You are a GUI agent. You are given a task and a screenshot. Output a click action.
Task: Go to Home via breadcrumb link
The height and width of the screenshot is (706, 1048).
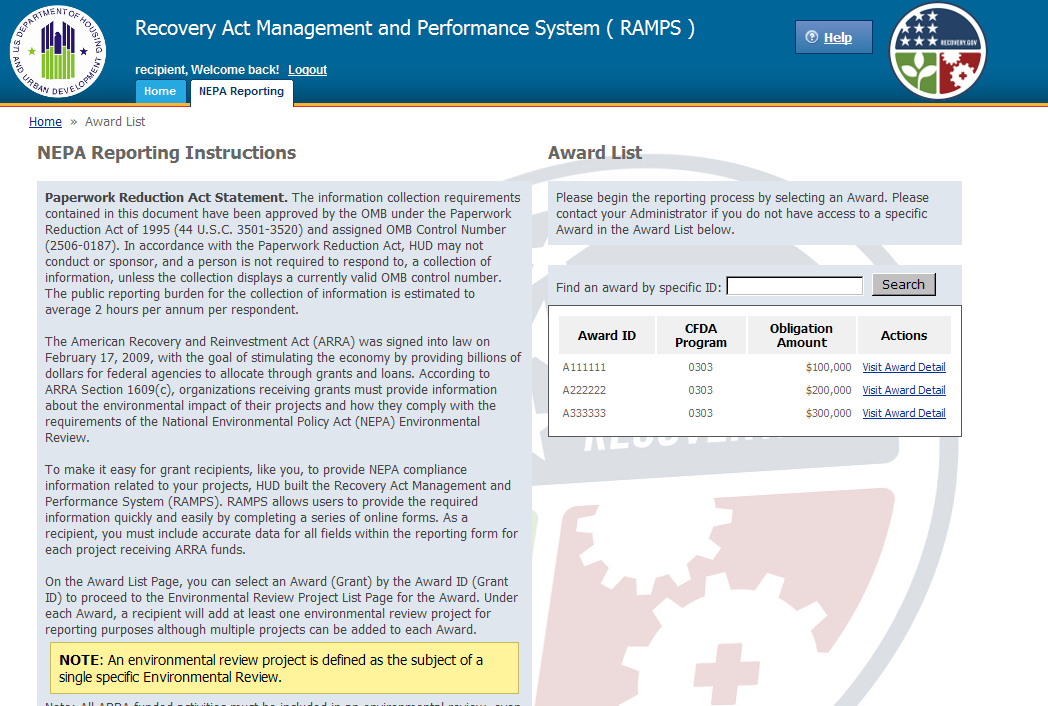pos(45,122)
